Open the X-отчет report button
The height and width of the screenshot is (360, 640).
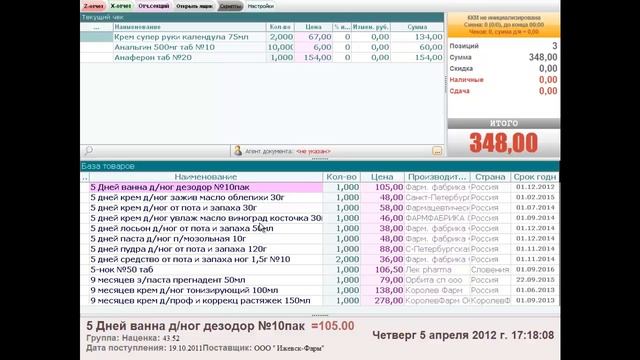120,6
